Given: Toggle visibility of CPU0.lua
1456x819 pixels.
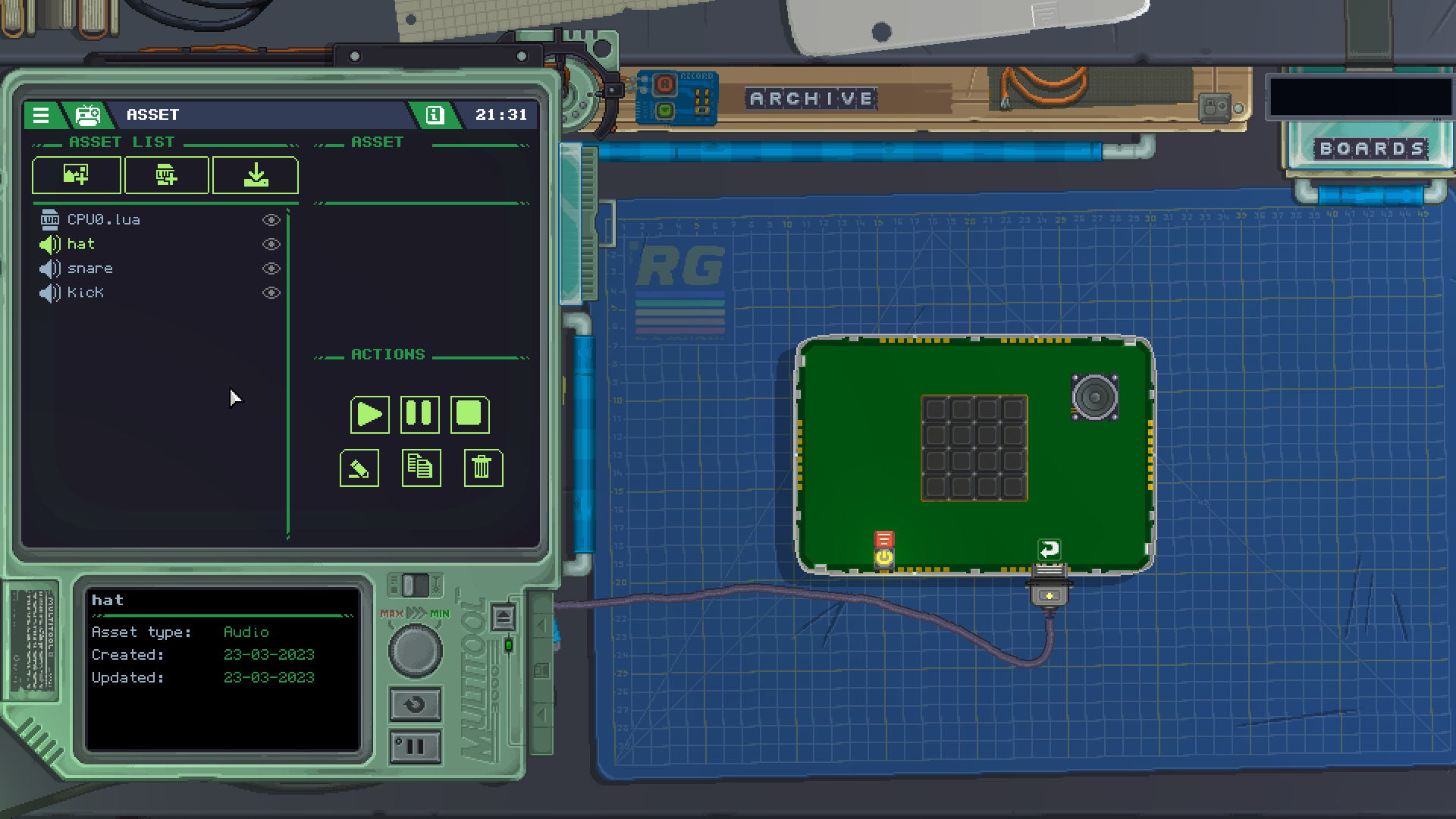Looking at the screenshot, I should (x=271, y=220).
